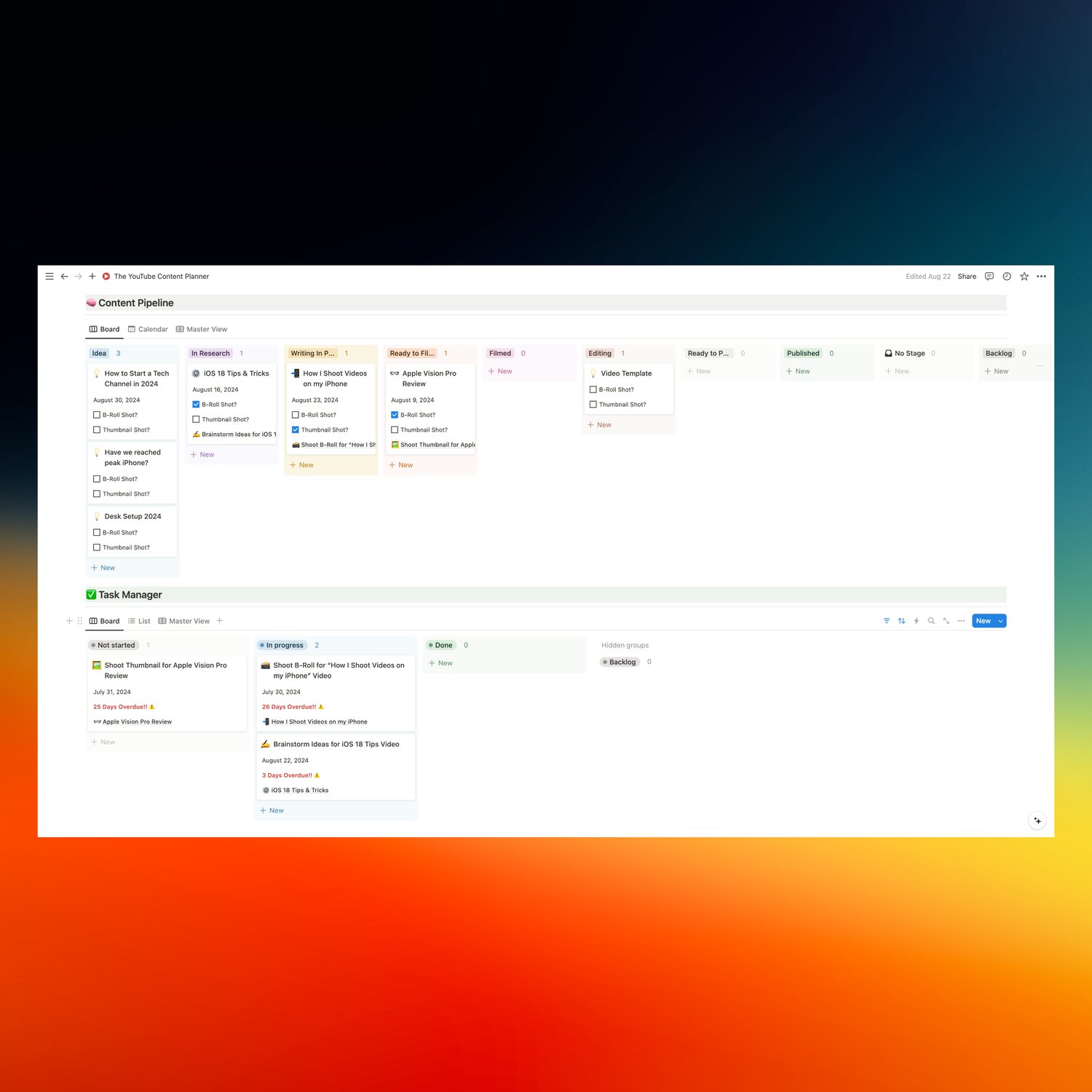Image resolution: width=1092 pixels, height=1092 pixels.
Task: Click the gear icon on iOS 18 Tips card
Action: (196, 373)
